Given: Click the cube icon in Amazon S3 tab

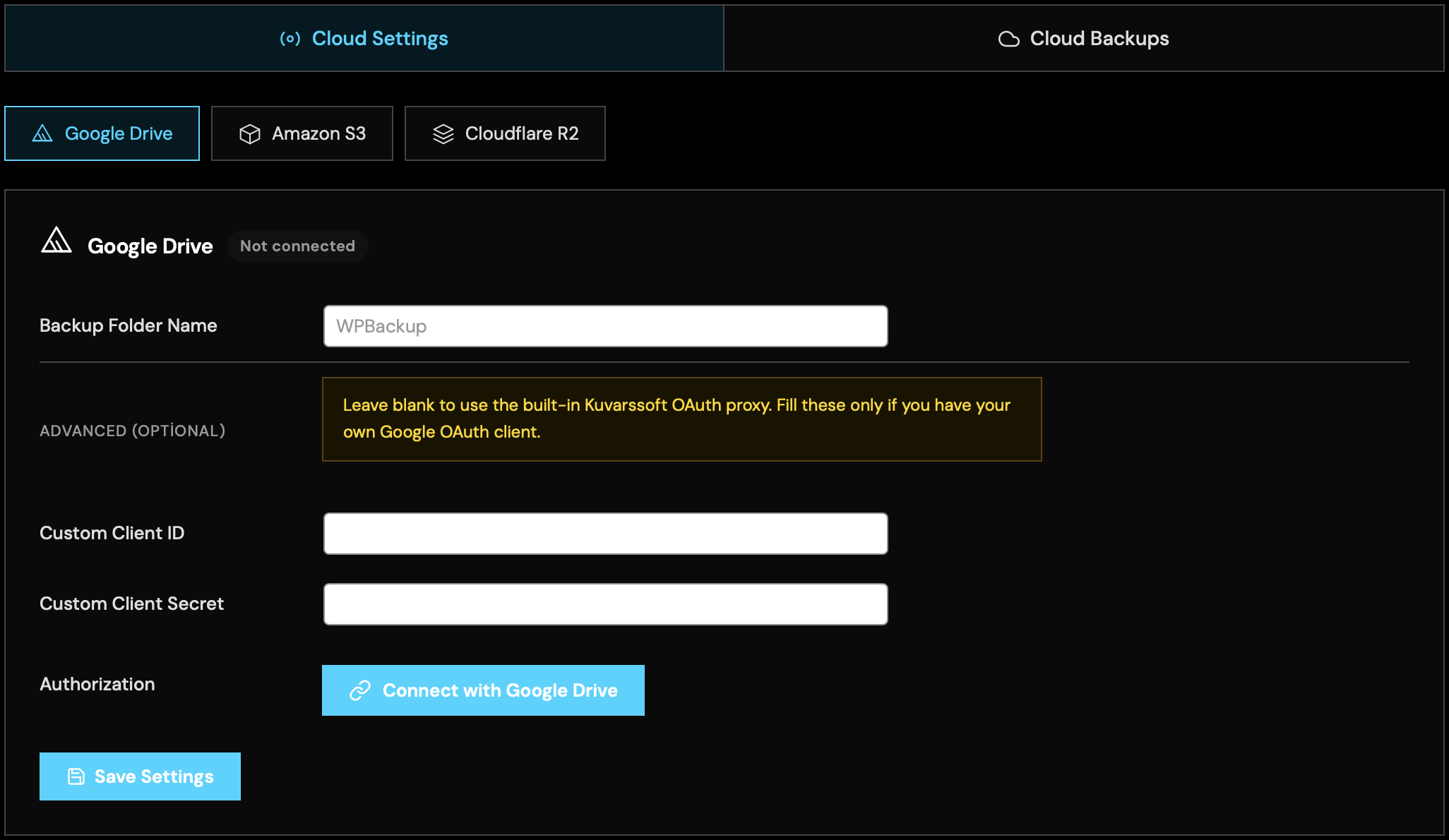Looking at the screenshot, I should 250,134.
